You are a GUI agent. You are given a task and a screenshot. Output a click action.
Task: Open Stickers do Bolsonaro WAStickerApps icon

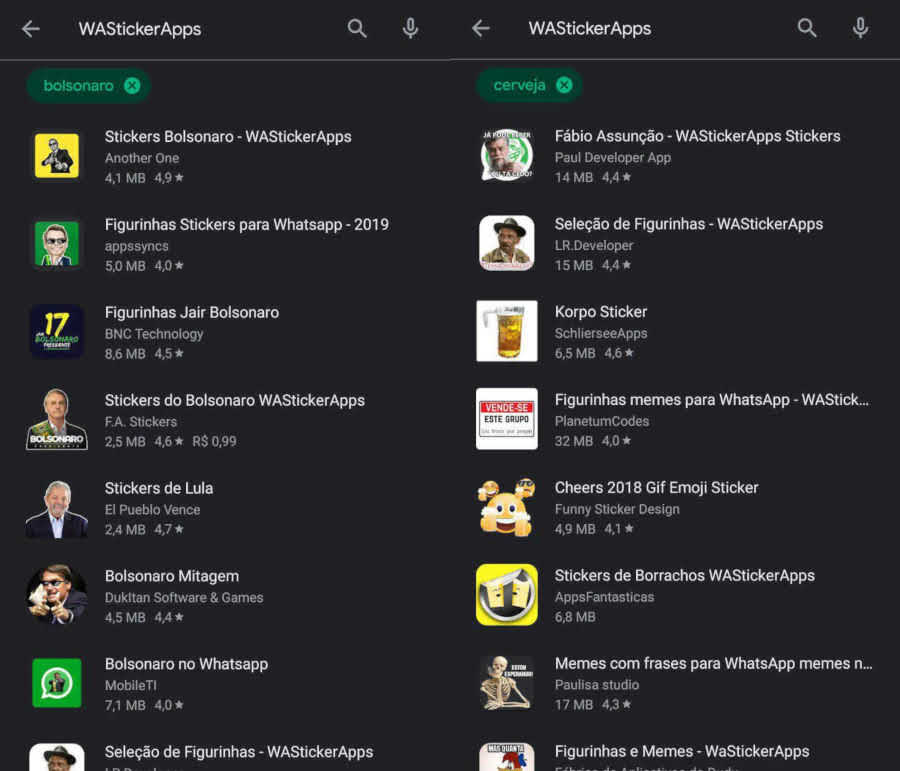click(57, 419)
